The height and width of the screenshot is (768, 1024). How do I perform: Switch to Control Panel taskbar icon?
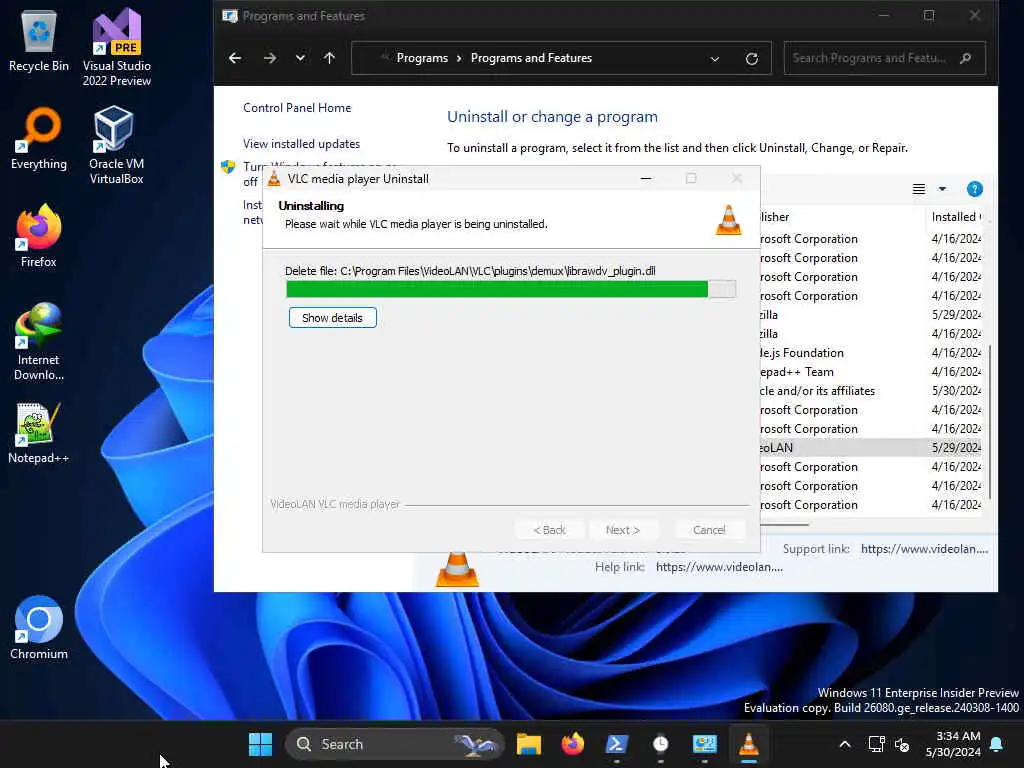point(705,744)
